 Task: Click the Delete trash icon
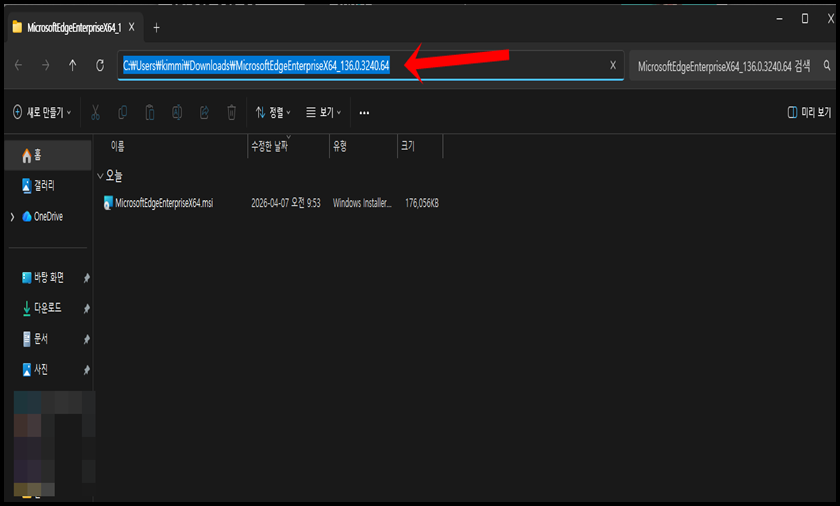click(x=231, y=112)
